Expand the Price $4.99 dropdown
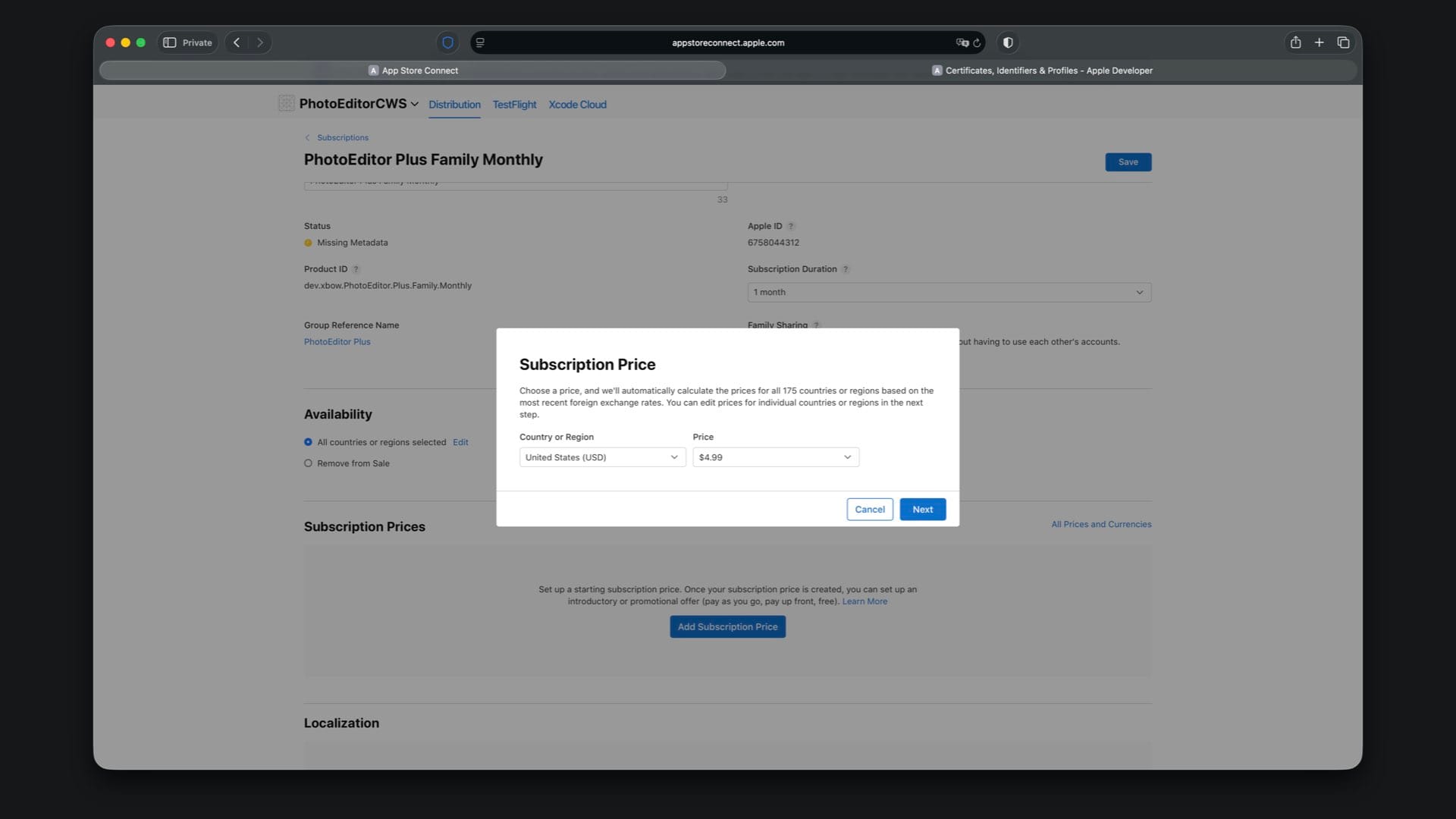Screen dimensions: 1456x819 (775, 457)
